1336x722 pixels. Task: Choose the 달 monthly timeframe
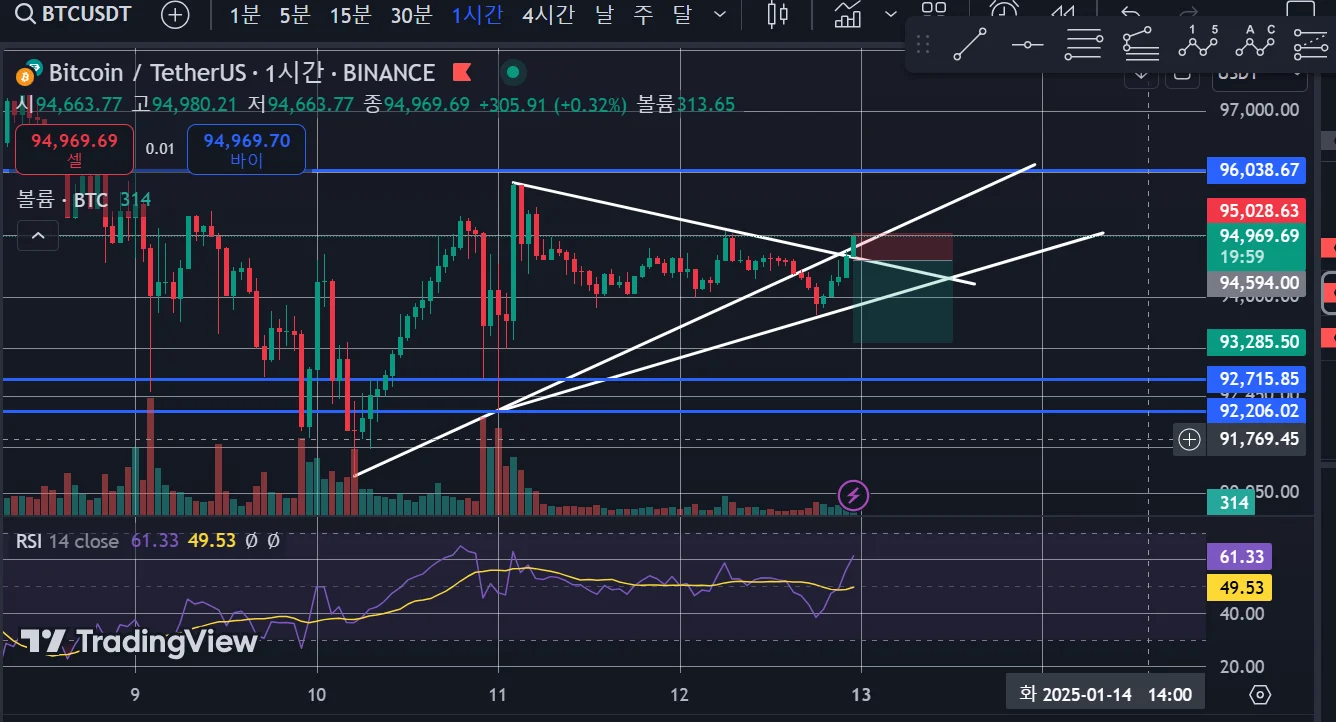tap(682, 14)
